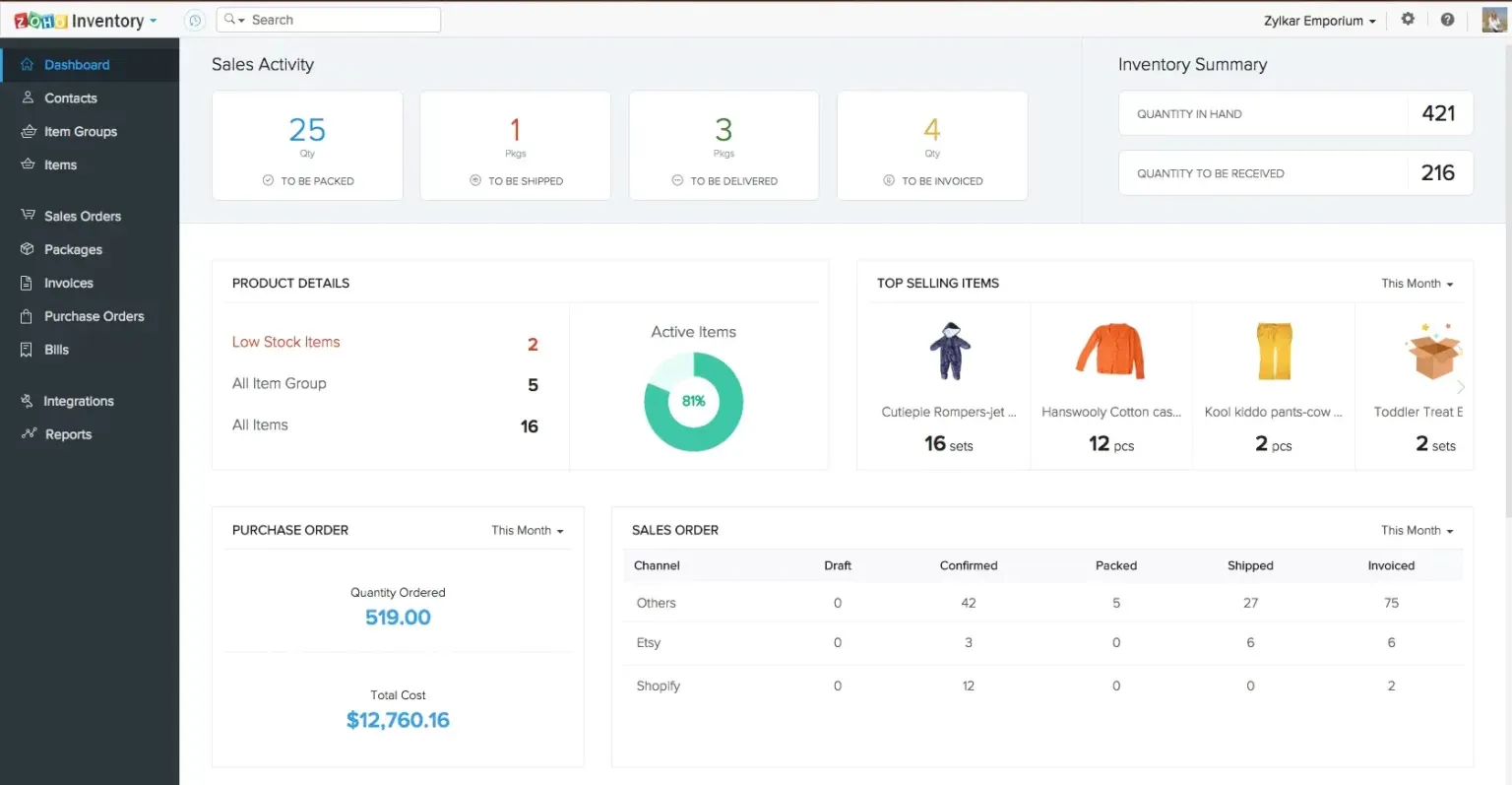Click the settings gear icon
The image size is (1512, 785).
[1408, 19]
